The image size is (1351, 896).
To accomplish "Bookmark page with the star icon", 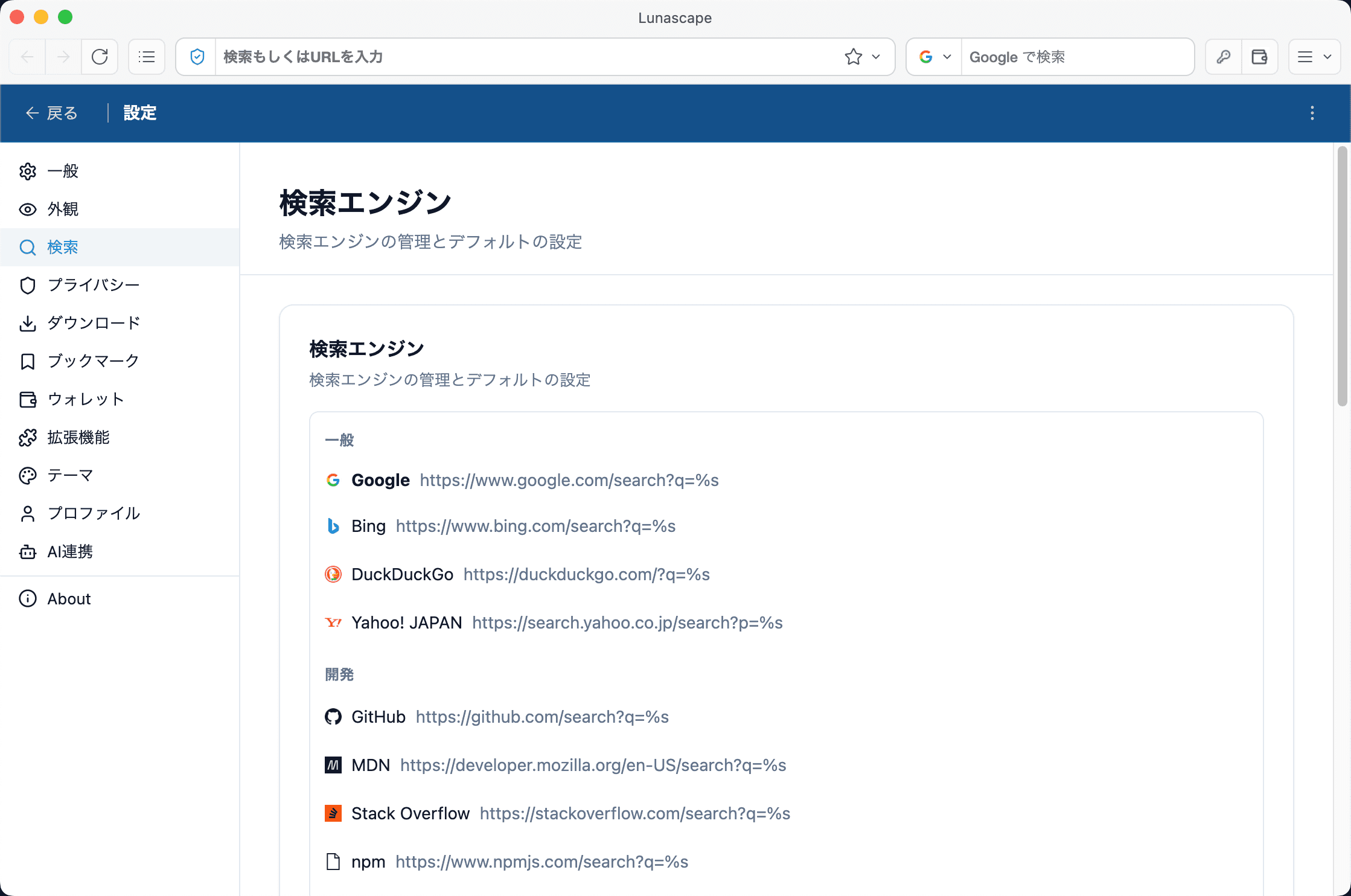I will click(854, 57).
